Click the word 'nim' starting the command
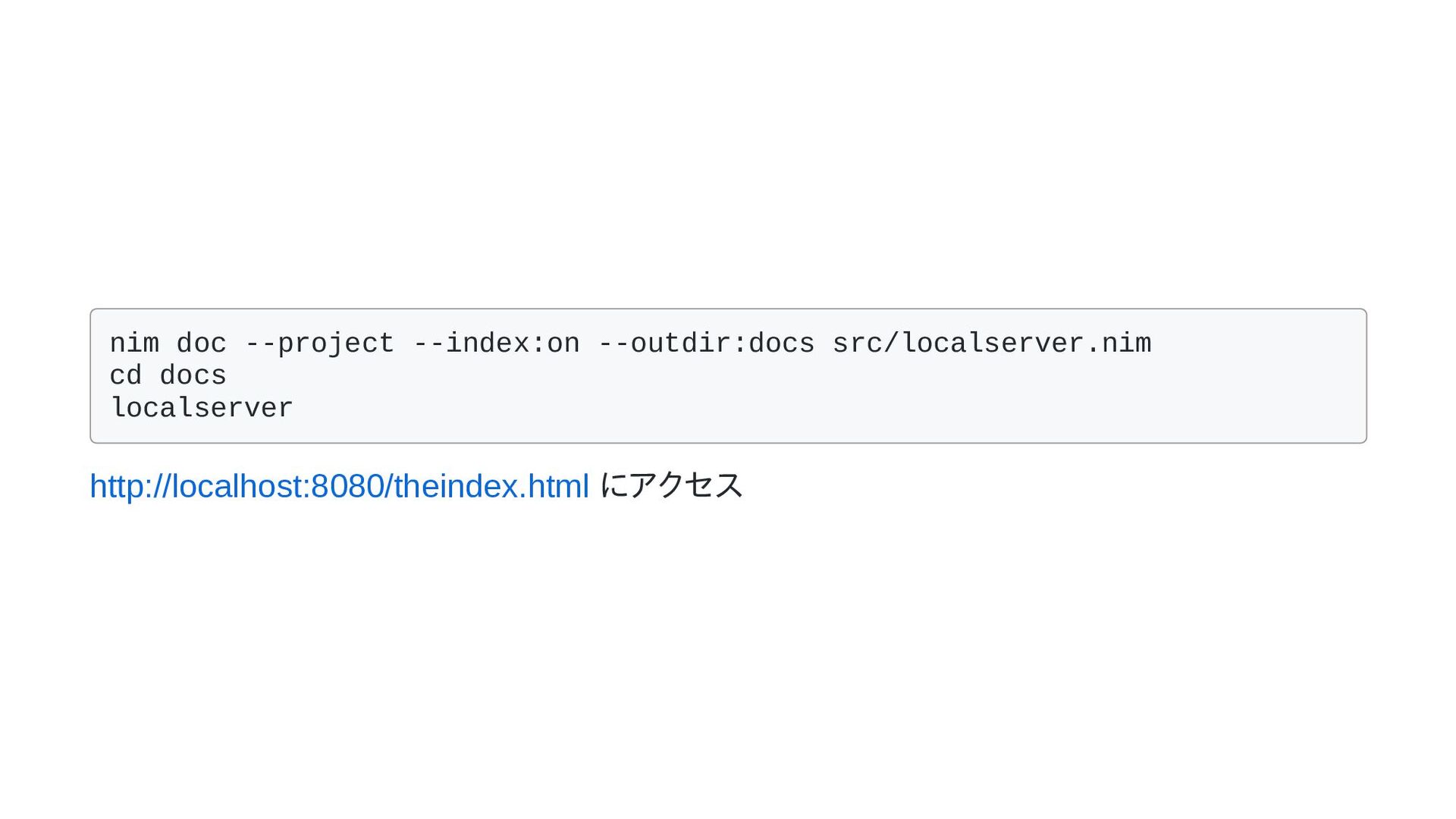 pyautogui.click(x=134, y=344)
